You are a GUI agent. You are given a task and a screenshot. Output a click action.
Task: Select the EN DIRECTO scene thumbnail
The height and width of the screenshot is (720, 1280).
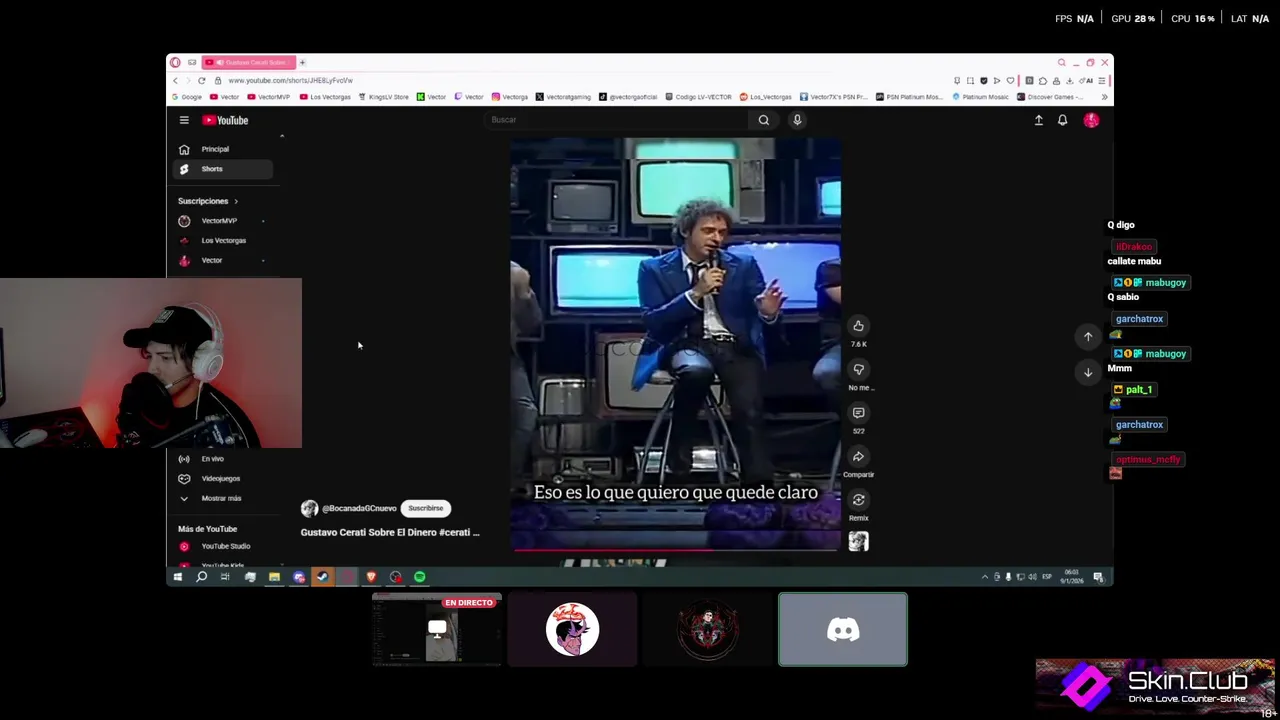[x=437, y=629]
